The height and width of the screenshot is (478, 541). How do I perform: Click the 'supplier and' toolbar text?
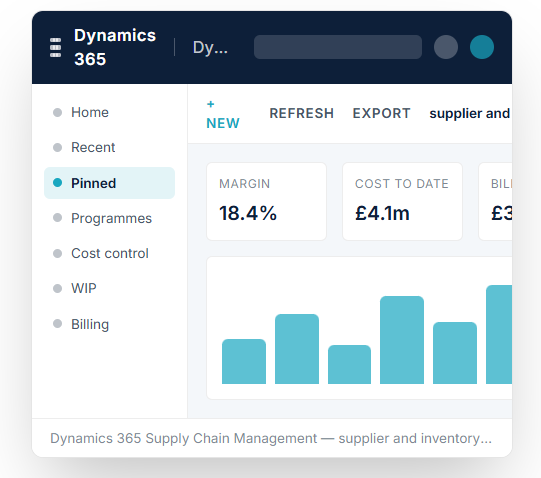click(x=470, y=114)
